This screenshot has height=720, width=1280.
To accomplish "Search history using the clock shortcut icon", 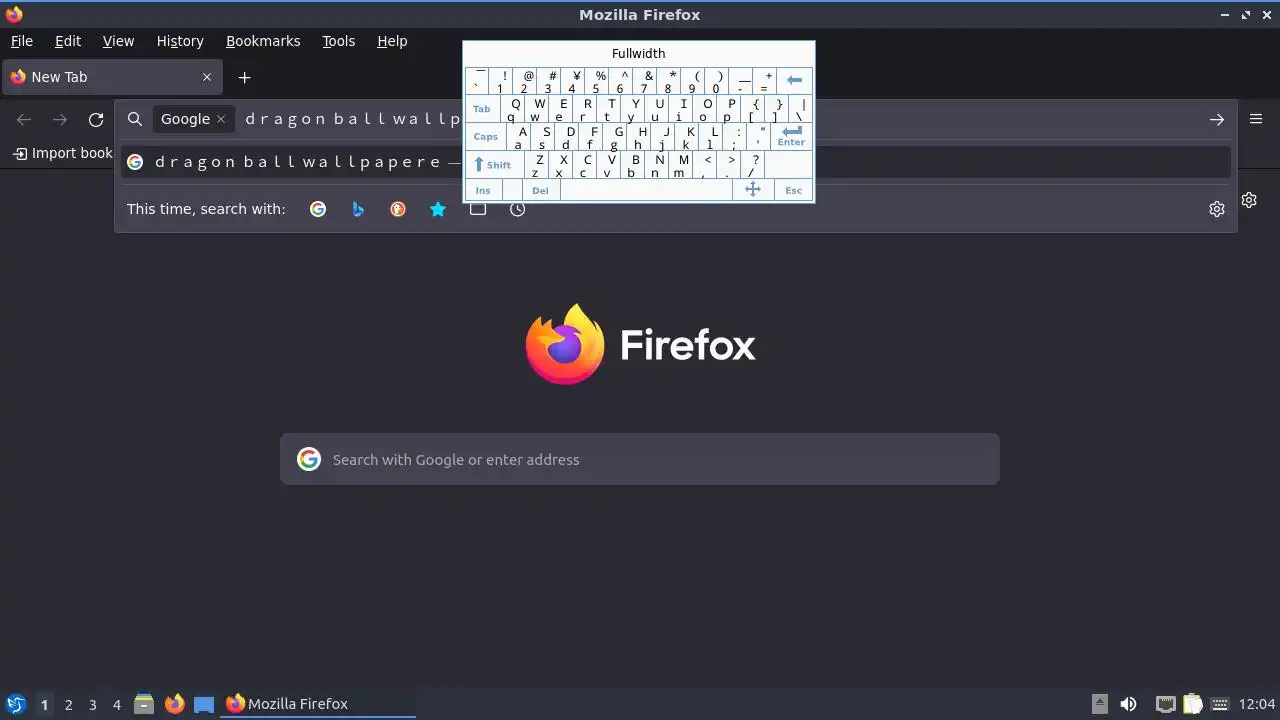I will click(x=518, y=209).
